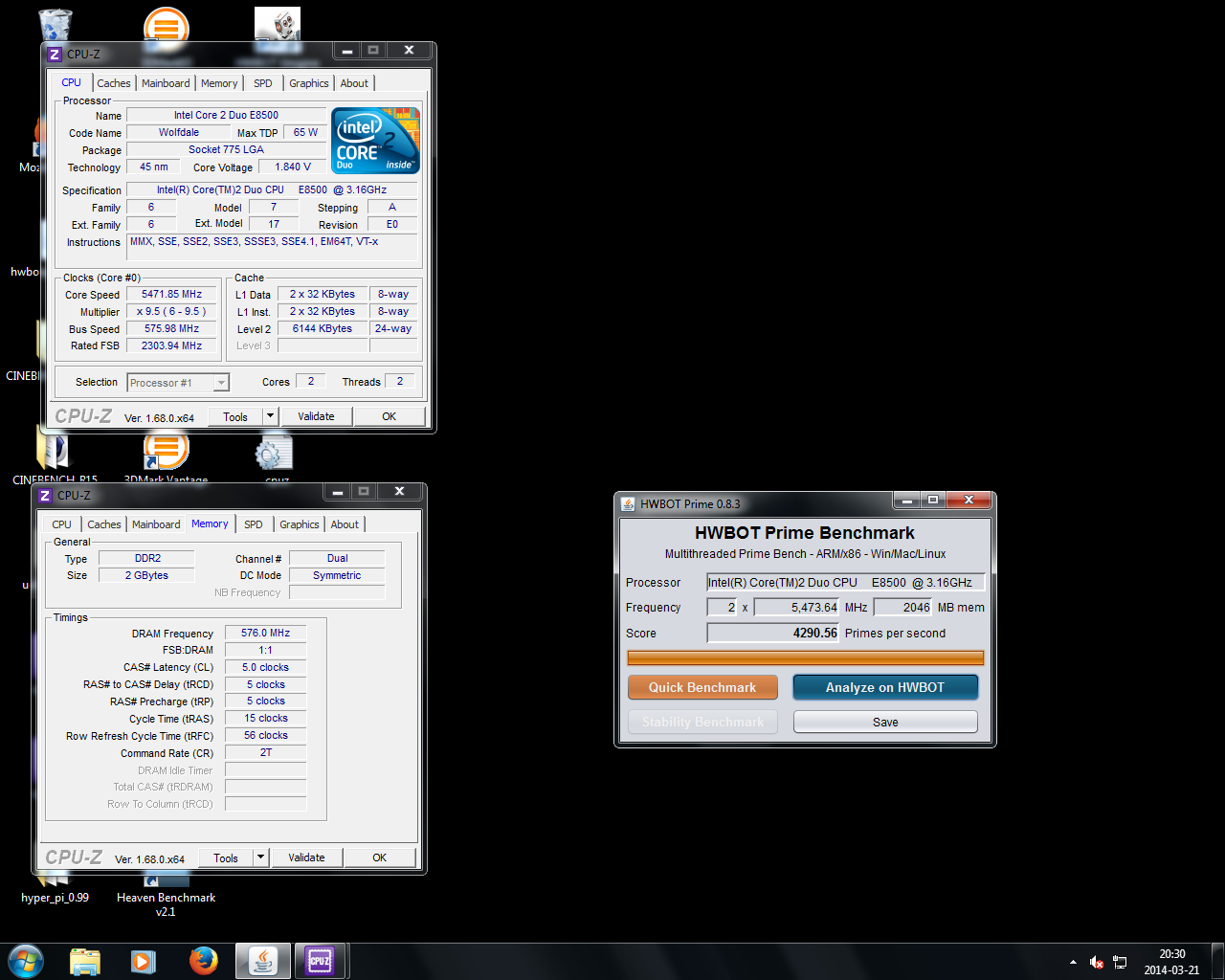Select Caches tab in lower CPU-Z window

coord(104,524)
